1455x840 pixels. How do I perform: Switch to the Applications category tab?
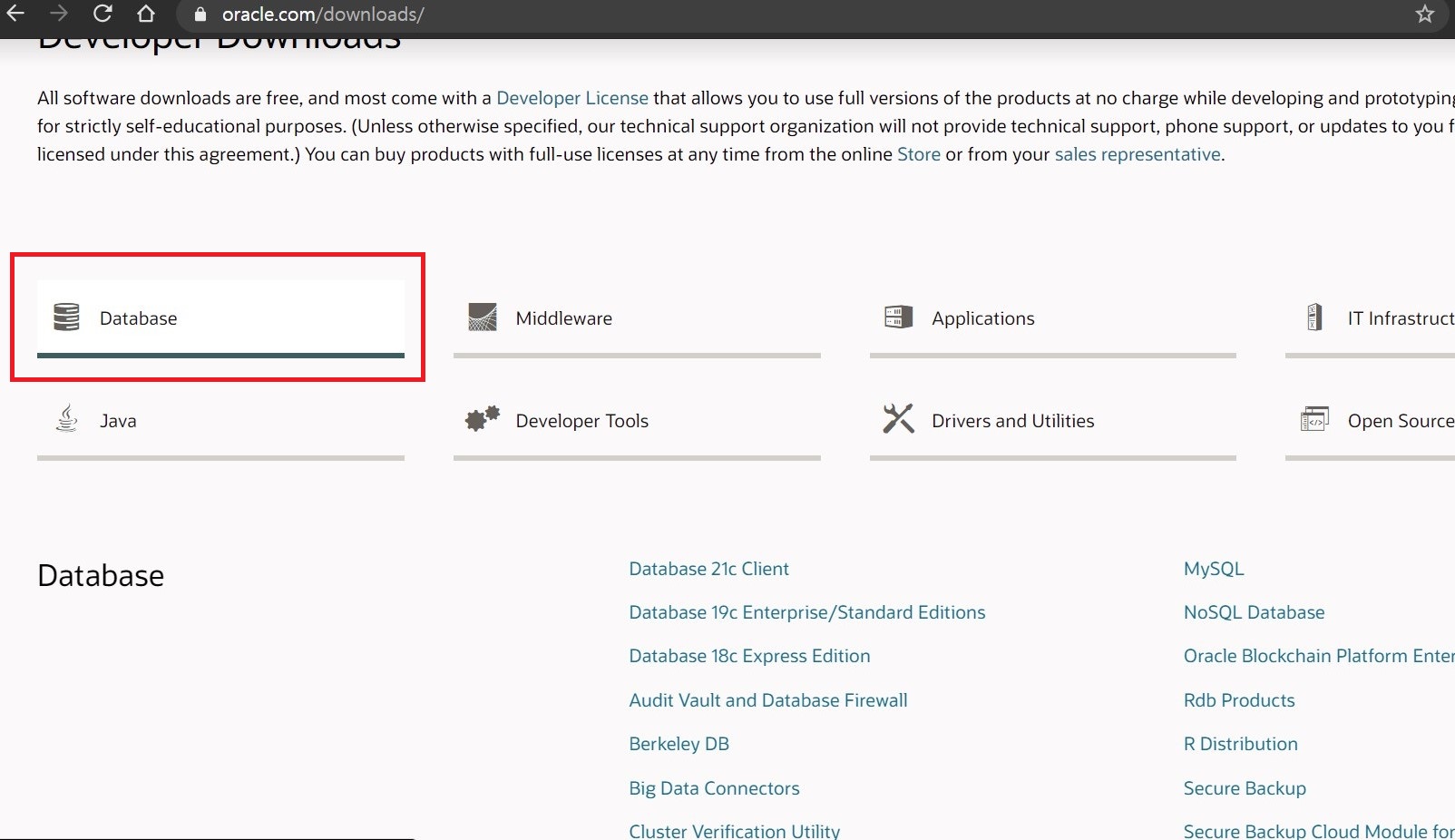1053,318
